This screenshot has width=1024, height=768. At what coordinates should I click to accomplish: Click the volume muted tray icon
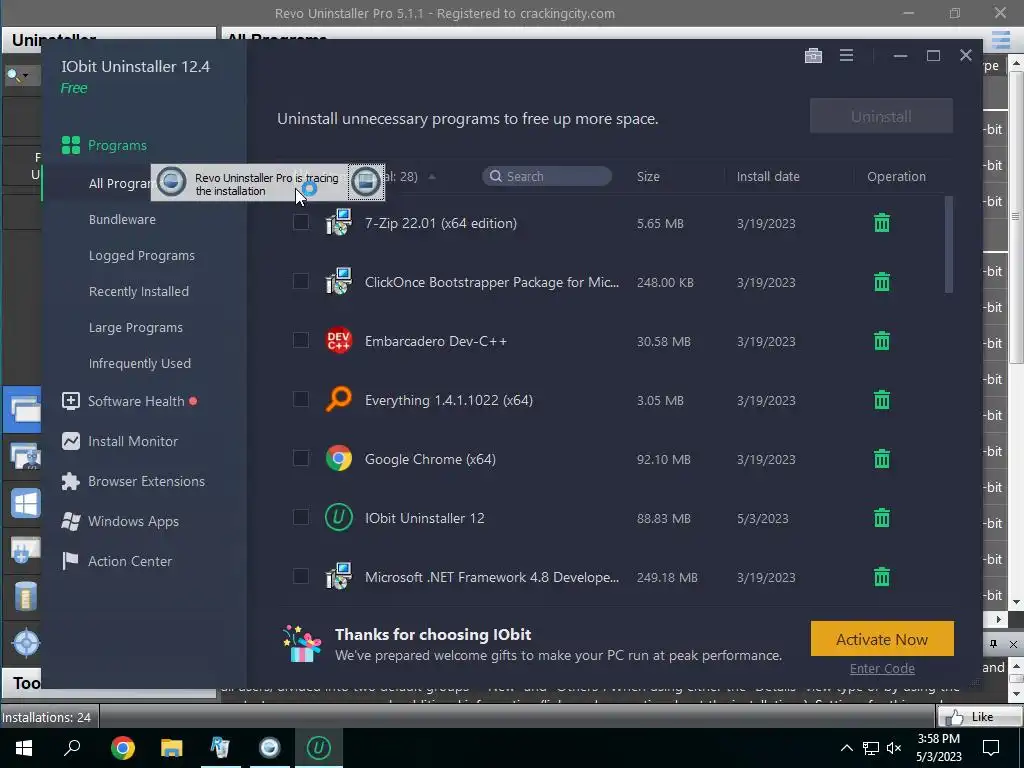pos(894,748)
